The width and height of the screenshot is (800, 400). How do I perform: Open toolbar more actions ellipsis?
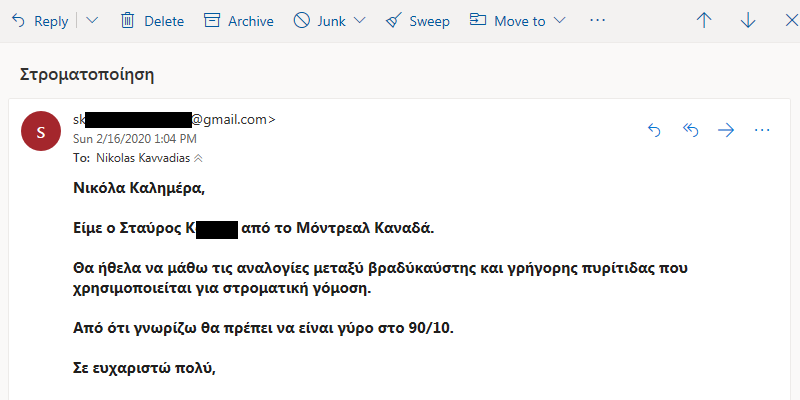(x=597, y=20)
